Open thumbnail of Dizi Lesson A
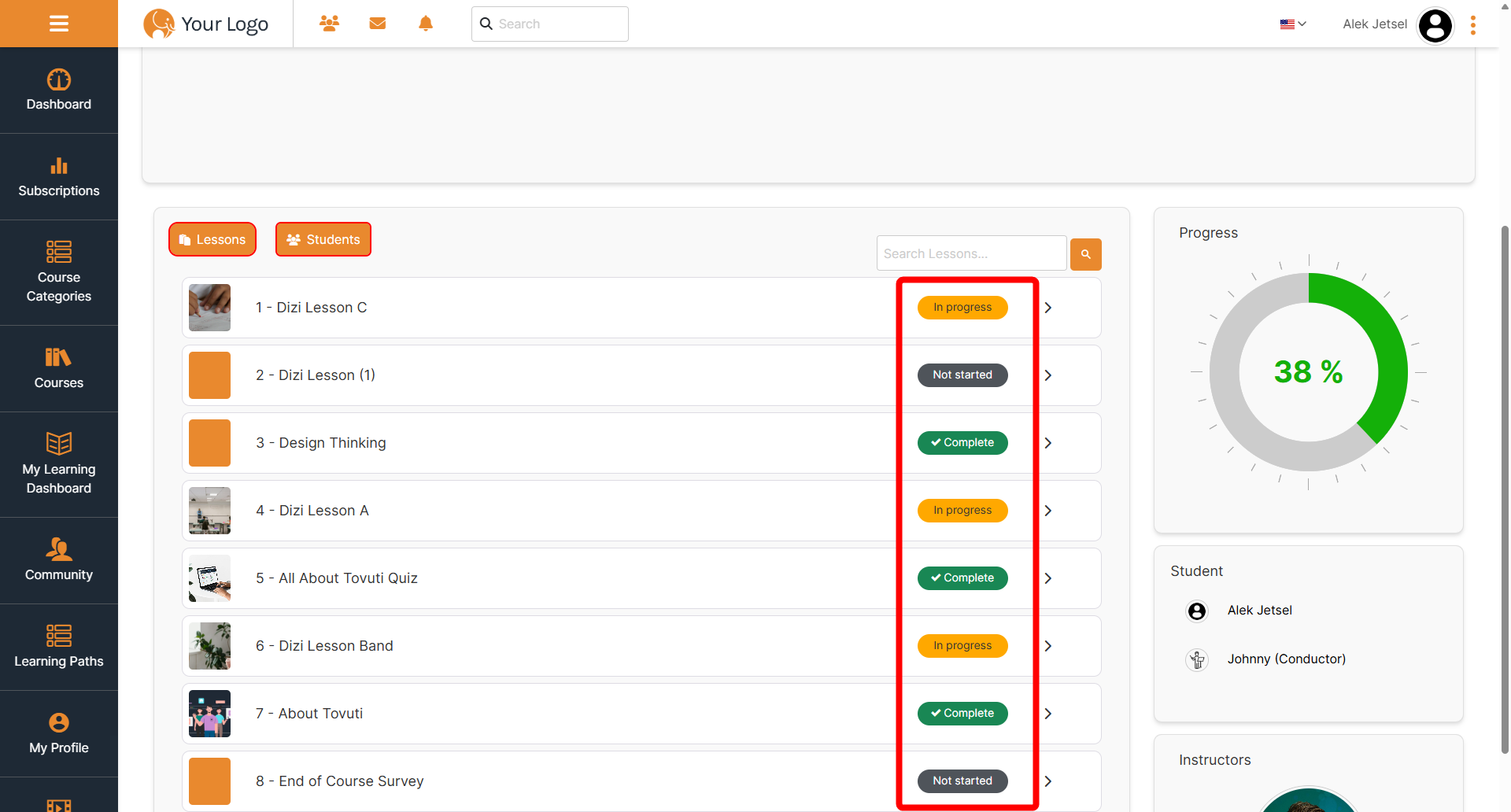The height and width of the screenshot is (812, 1511). 209,511
